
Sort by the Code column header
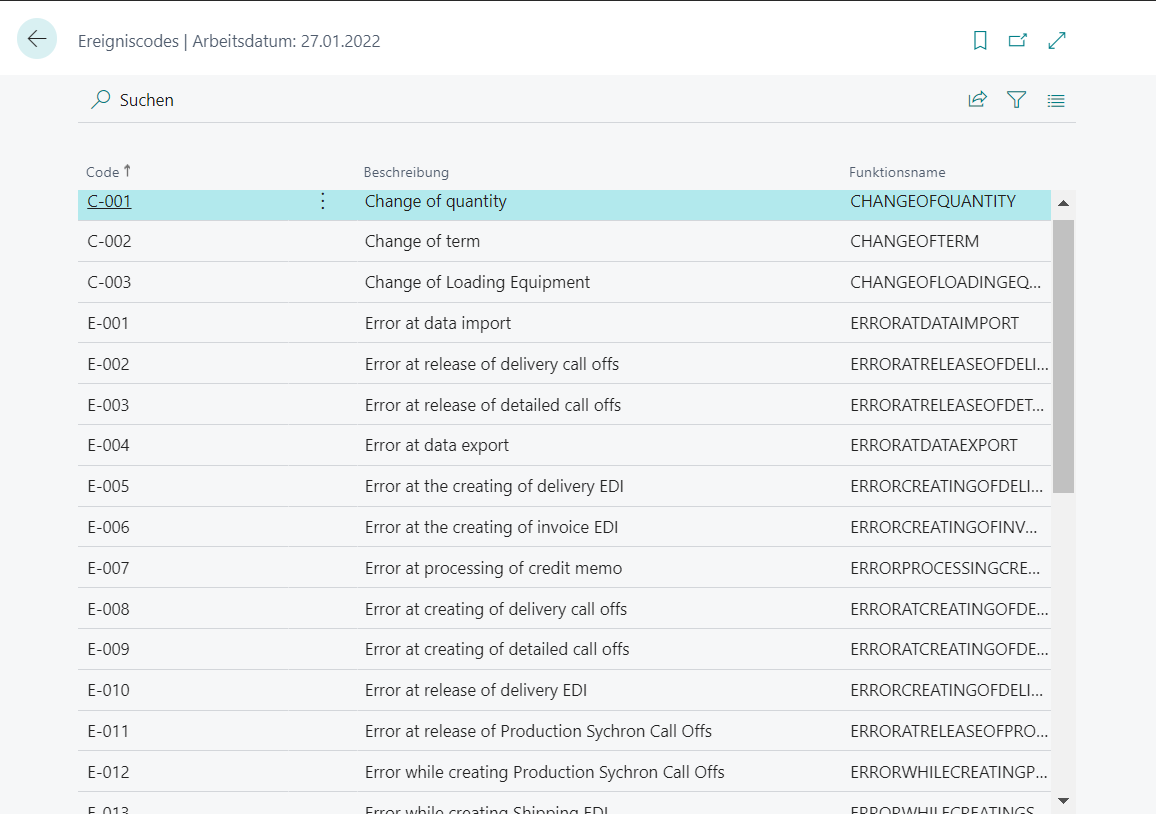coord(103,172)
